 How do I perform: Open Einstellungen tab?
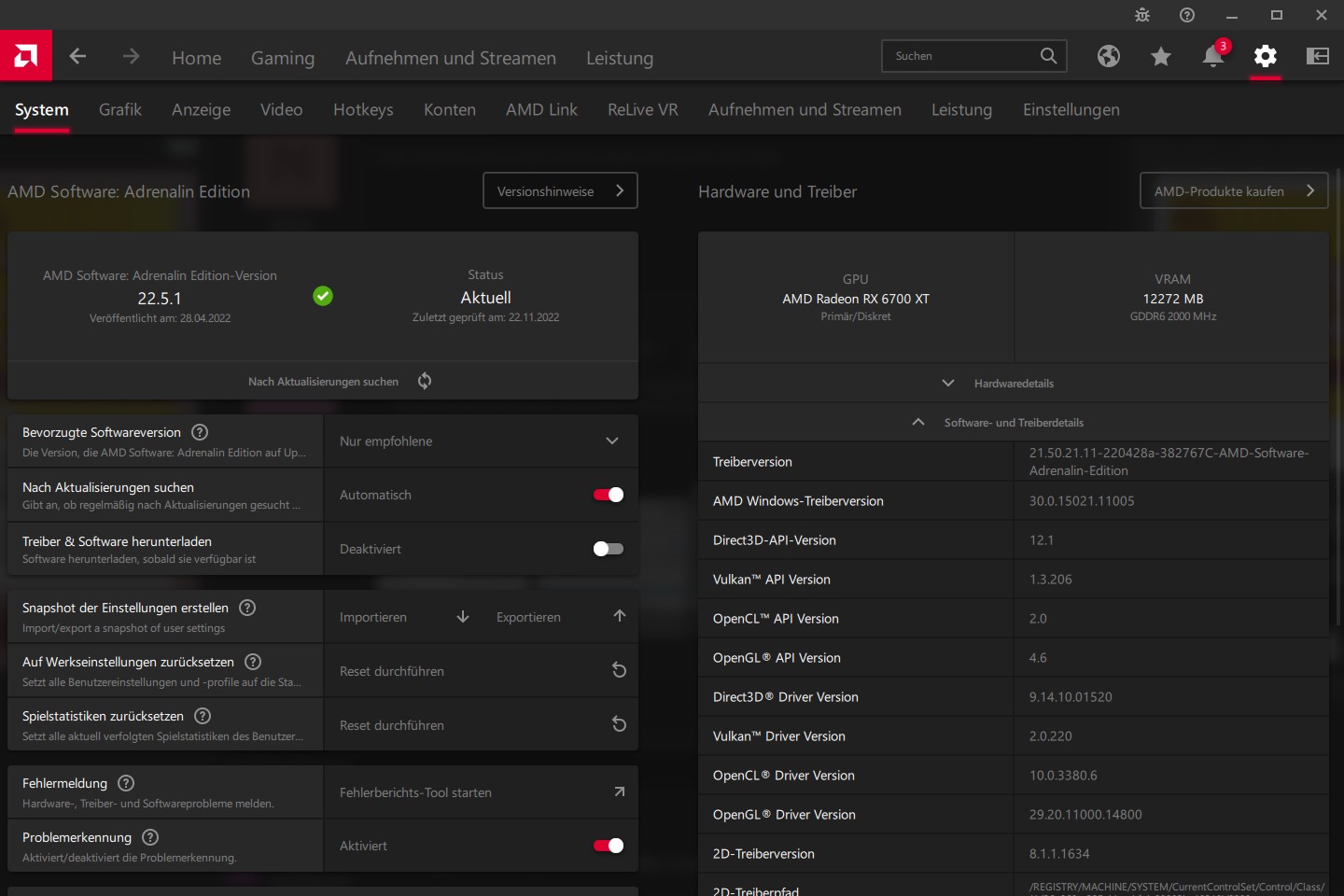[x=1071, y=109]
